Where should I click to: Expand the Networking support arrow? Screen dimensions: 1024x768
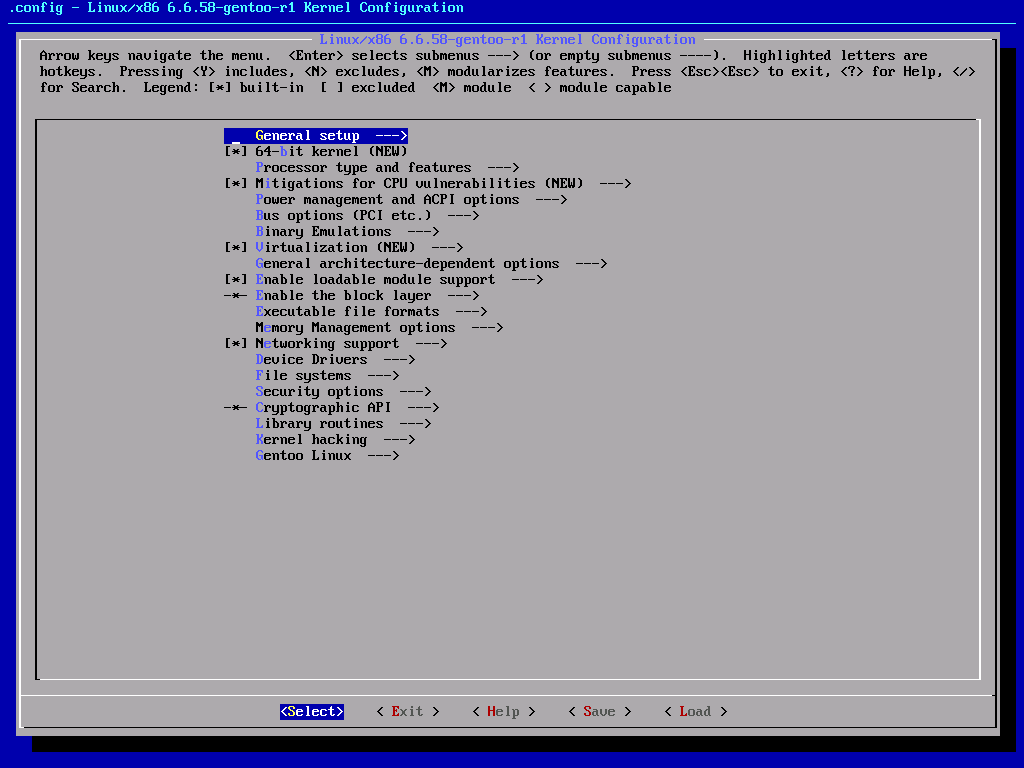(431, 344)
